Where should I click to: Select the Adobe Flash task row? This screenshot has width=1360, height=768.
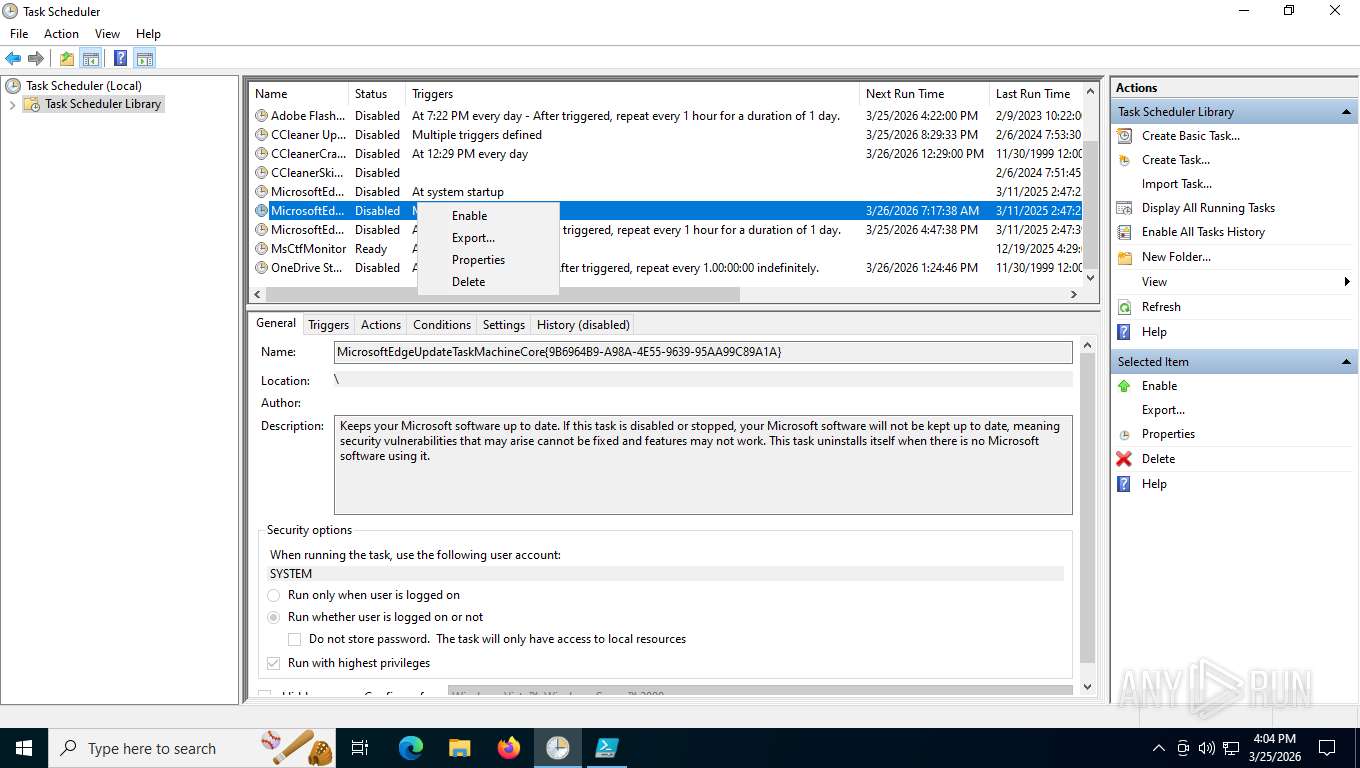[x=666, y=116]
